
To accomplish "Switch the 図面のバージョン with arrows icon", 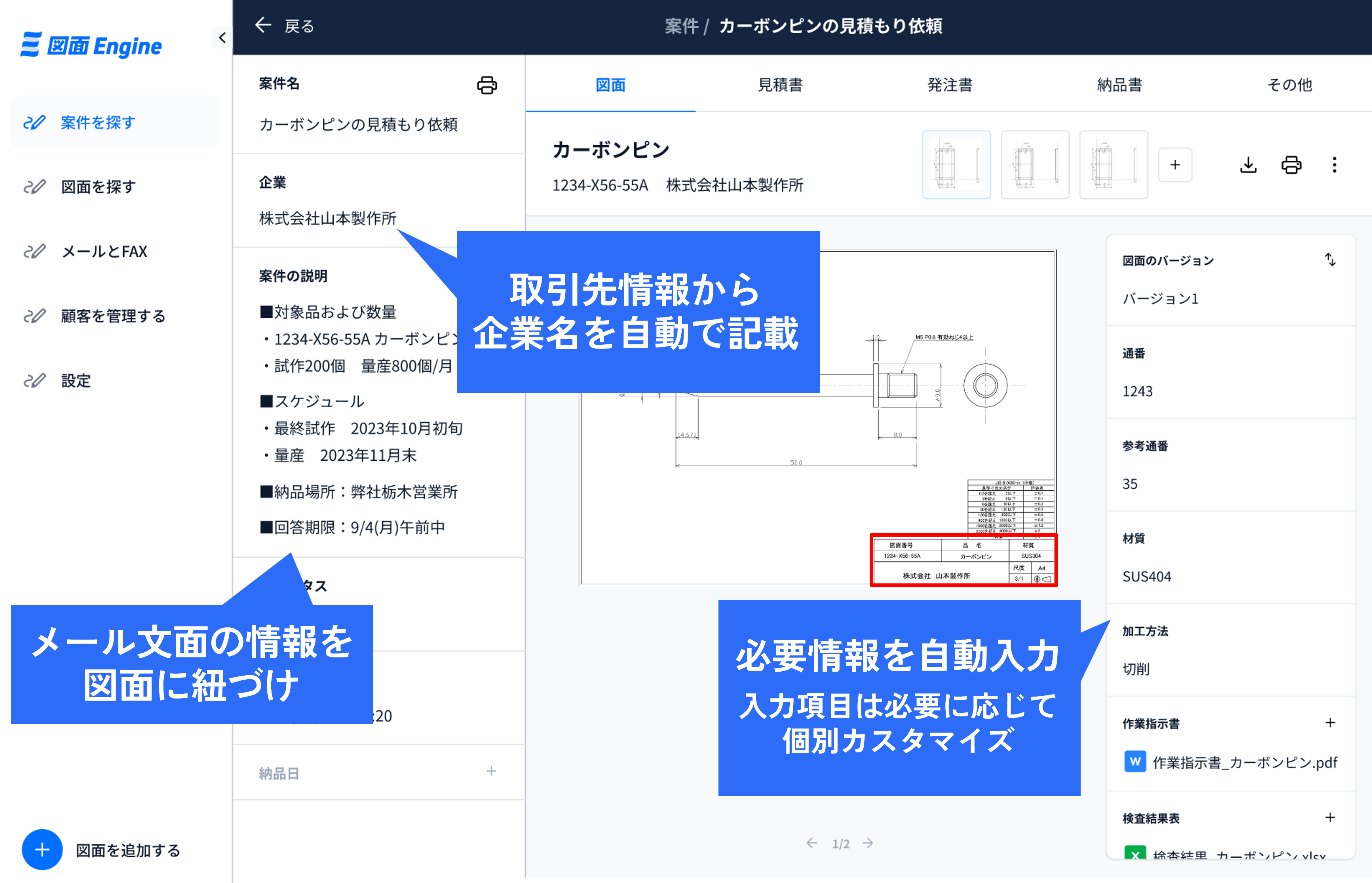I will [1330, 260].
